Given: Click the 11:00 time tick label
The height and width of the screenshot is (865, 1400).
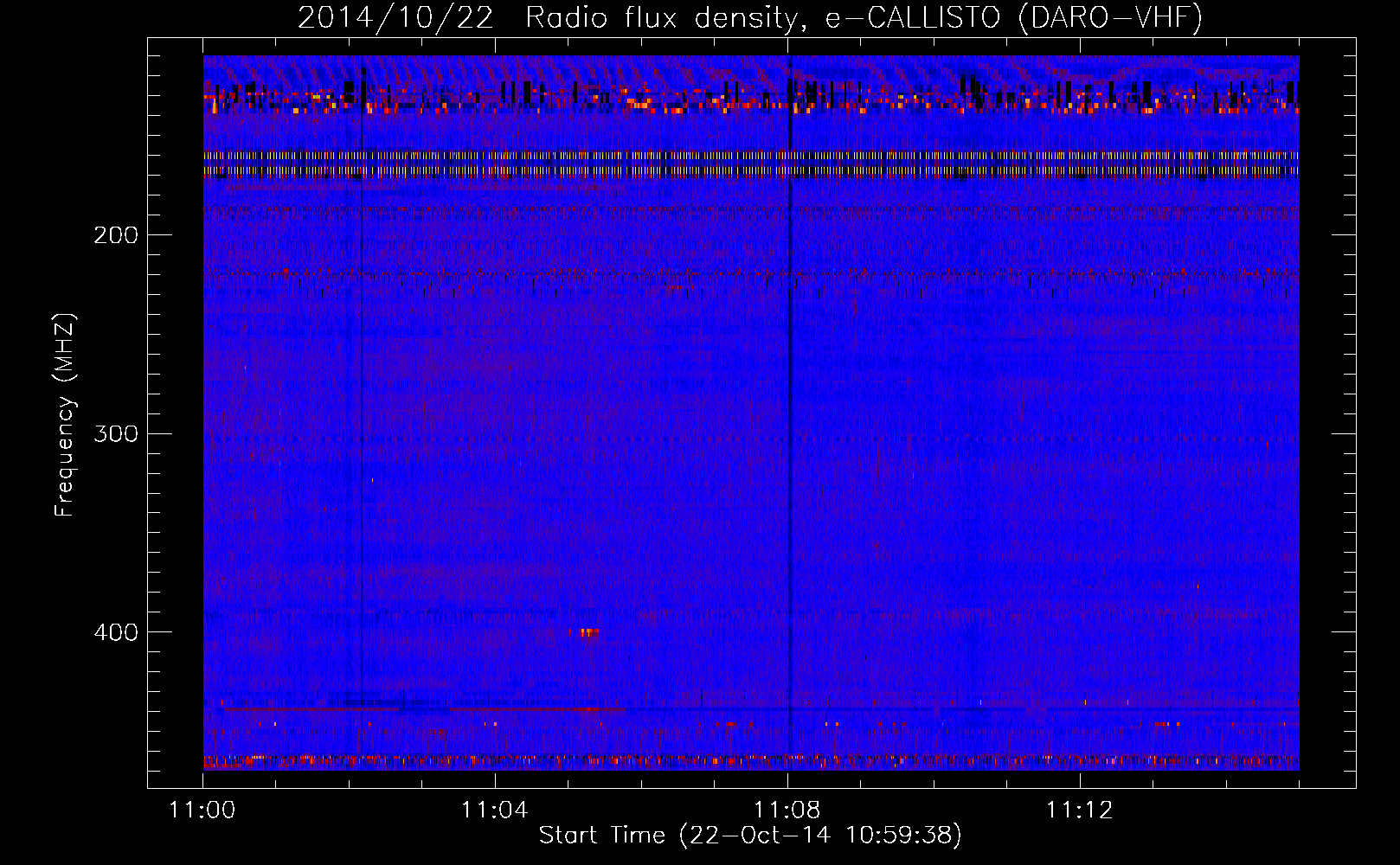Looking at the screenshot, I should click(202, 811).
